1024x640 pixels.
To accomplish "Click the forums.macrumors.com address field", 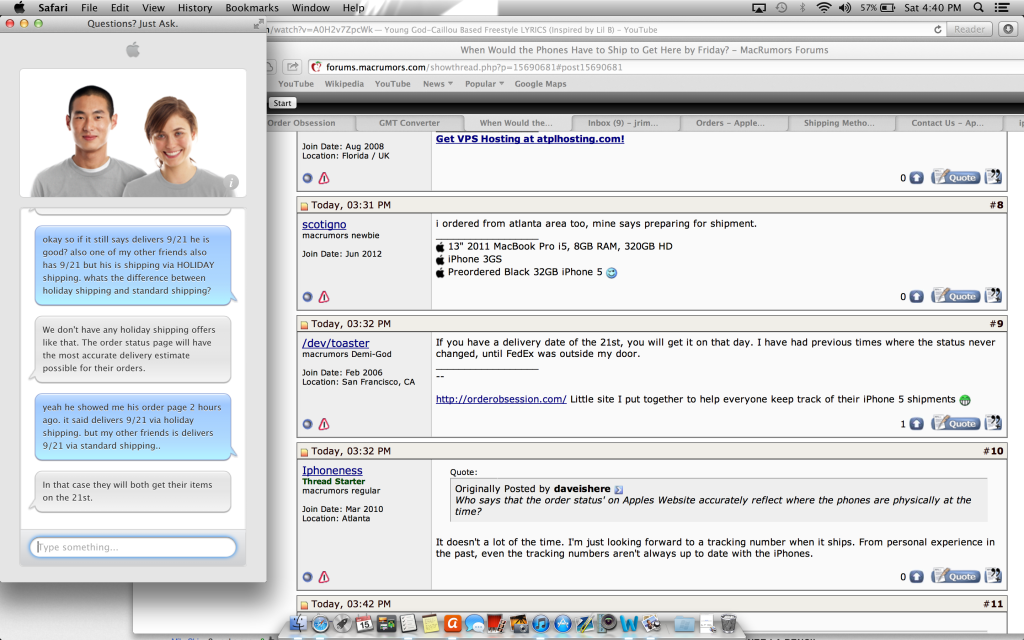I will pos(664,67).
